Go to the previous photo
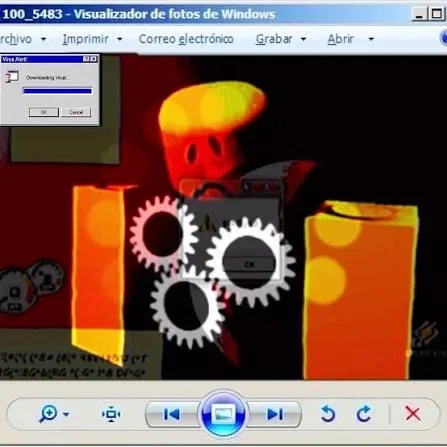The width and height of the screenshot is (447, 447). click(x=172, y=414)
